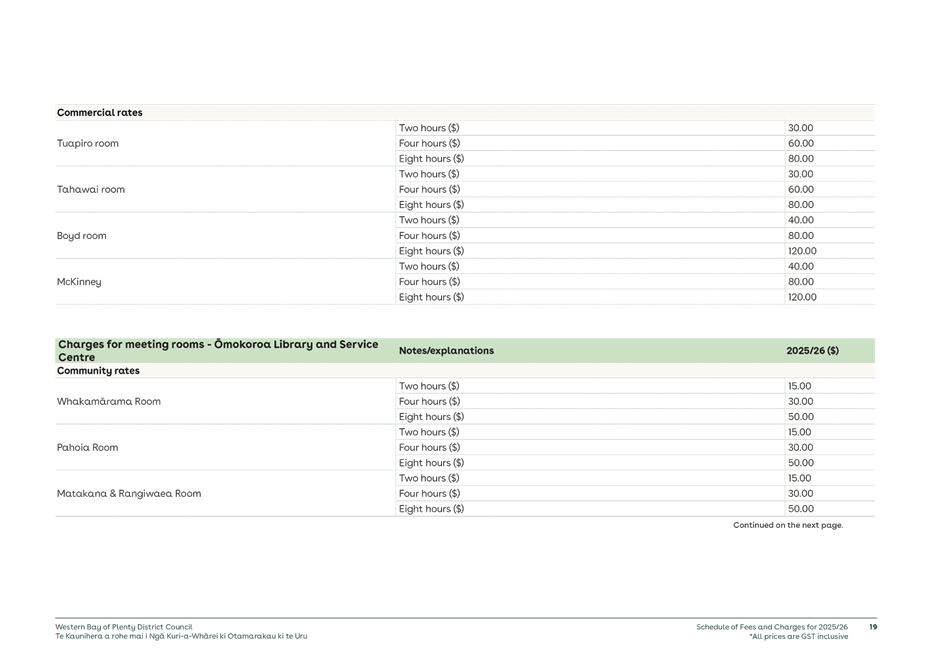Click the Notes/explanations column header

coord(444,350)
